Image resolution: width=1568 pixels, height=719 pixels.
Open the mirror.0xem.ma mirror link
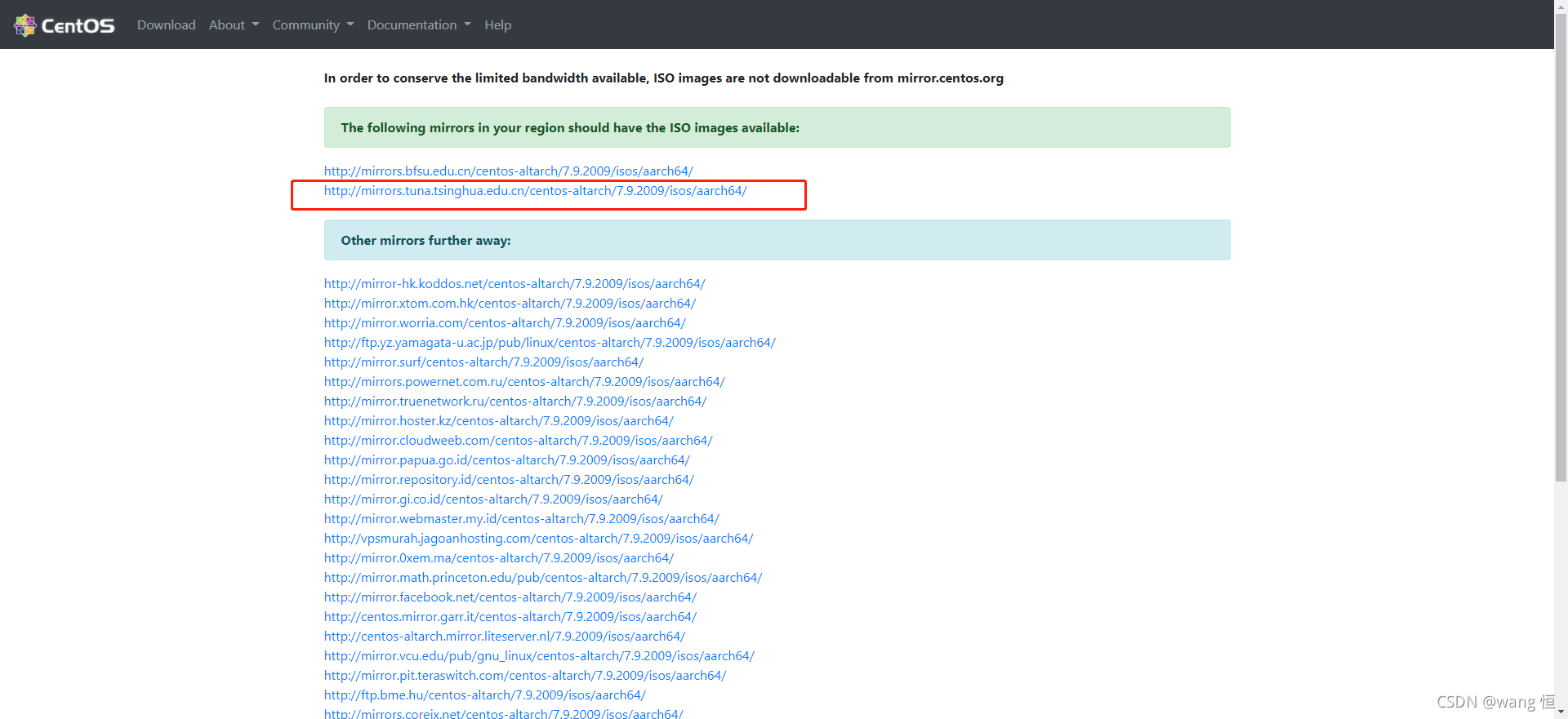pos(499,558)
